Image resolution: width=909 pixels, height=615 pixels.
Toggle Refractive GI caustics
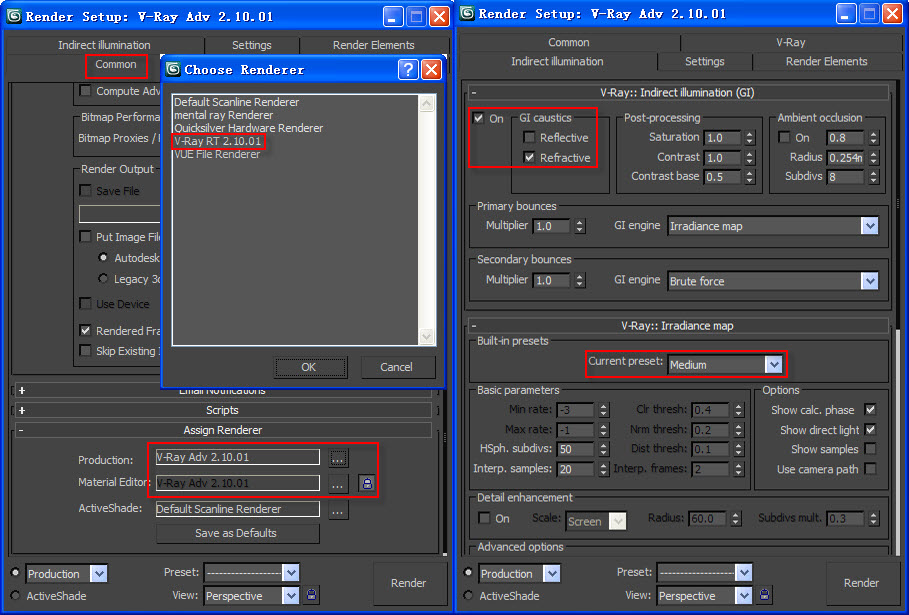529,157
